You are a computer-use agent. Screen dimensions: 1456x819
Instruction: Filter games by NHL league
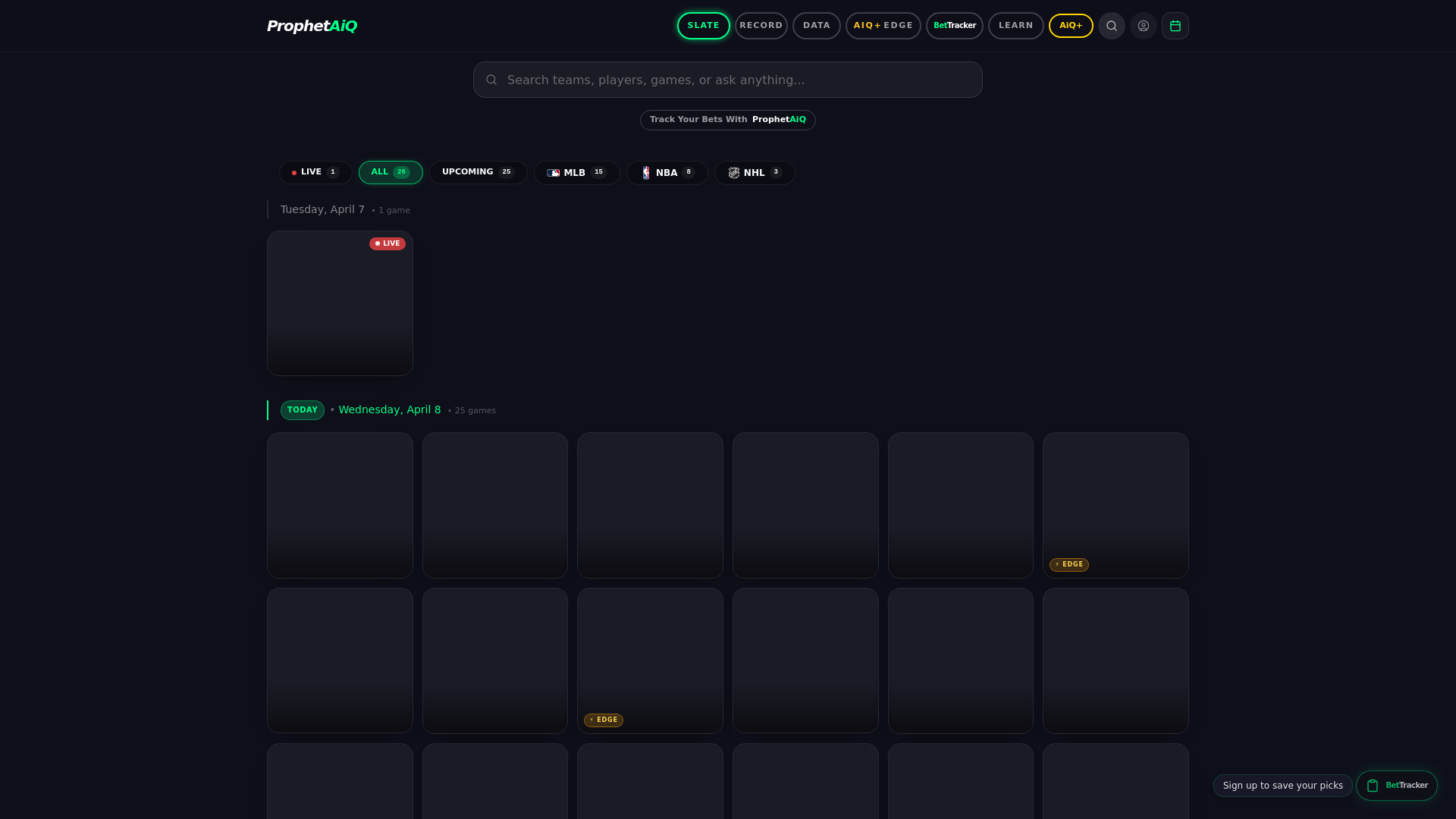754,173
